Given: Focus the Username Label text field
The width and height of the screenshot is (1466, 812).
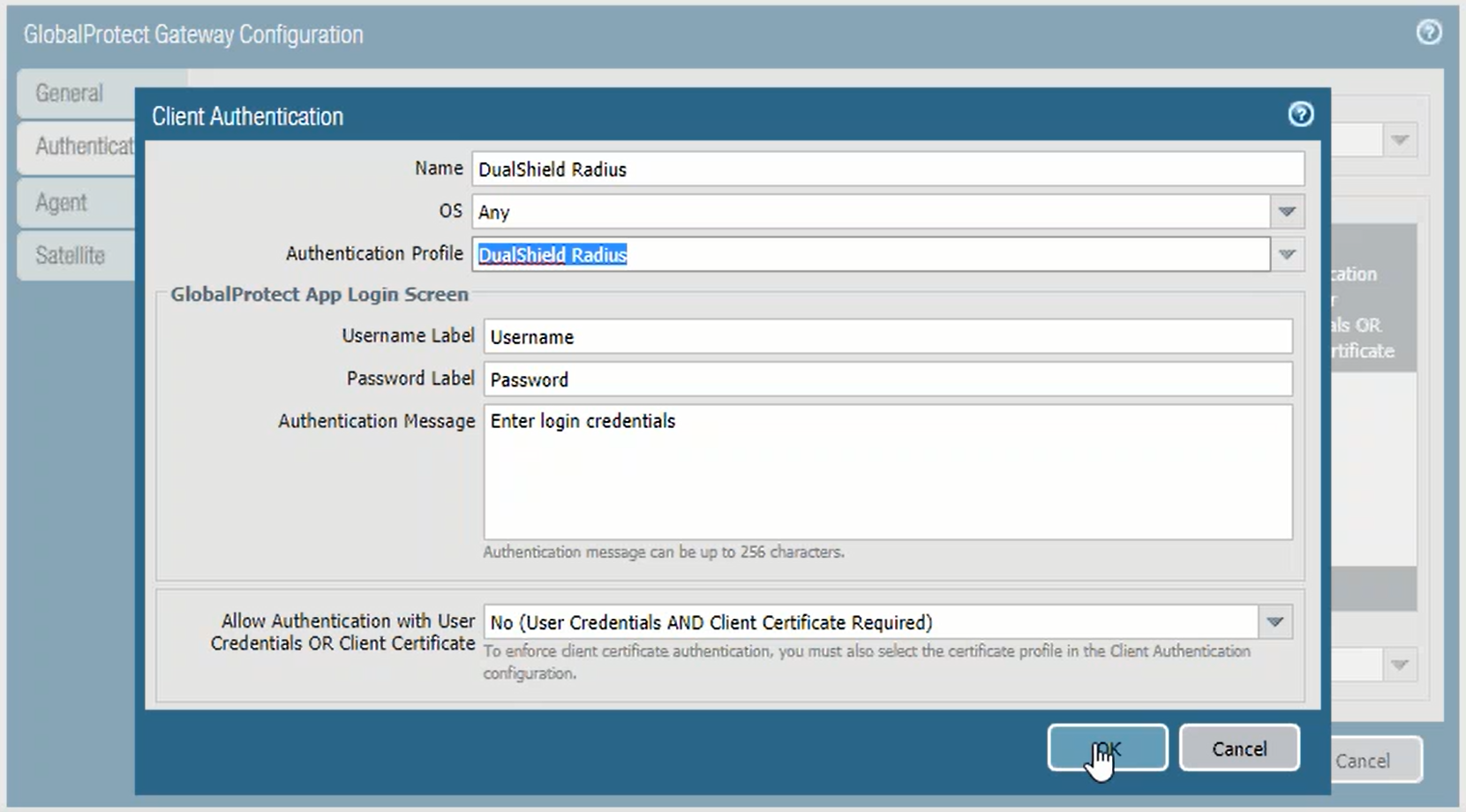Looking at the screenshot, I should pos(887,337).
